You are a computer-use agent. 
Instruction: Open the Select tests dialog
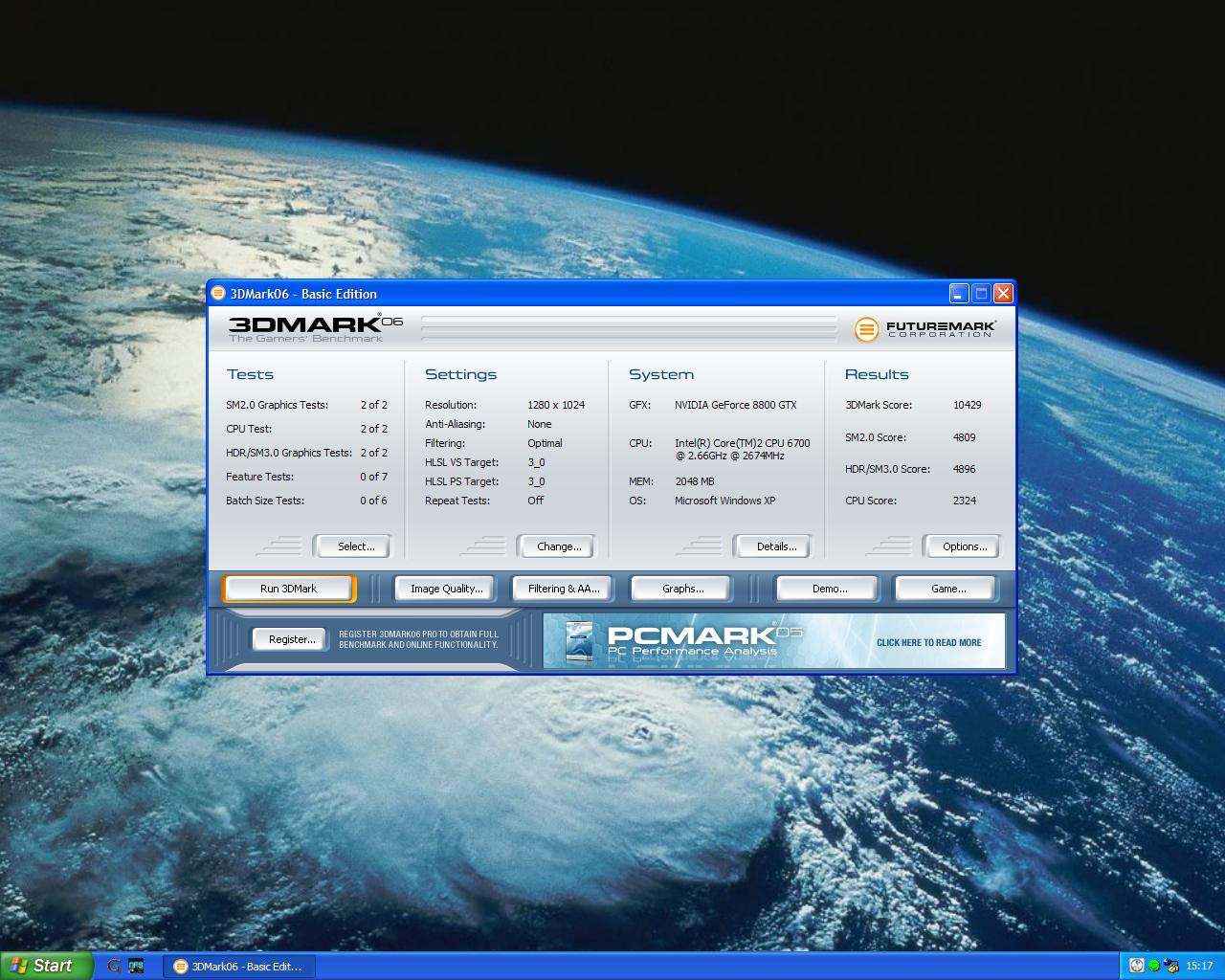(x=352, y=546)
